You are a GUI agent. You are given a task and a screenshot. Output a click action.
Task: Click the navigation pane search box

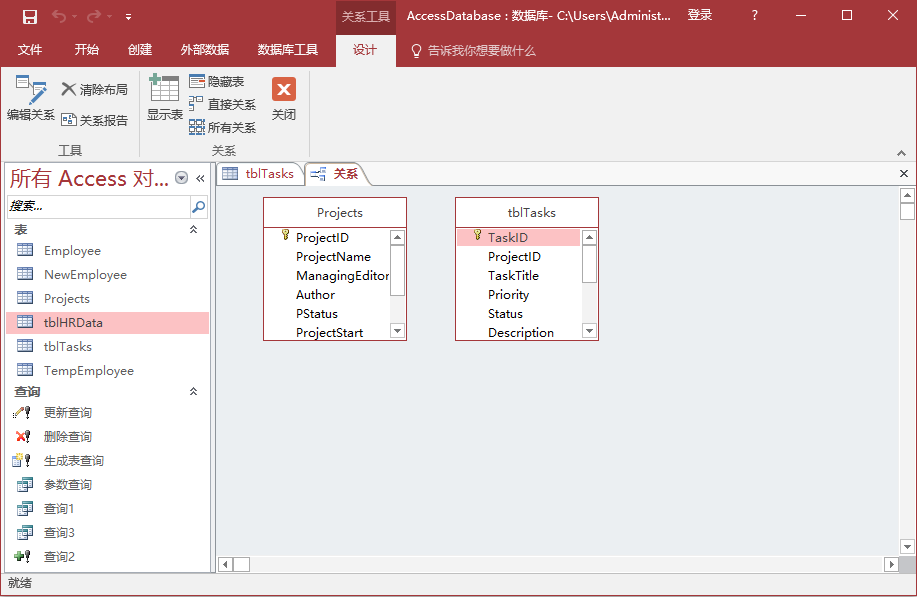click(x=98, y=206)
